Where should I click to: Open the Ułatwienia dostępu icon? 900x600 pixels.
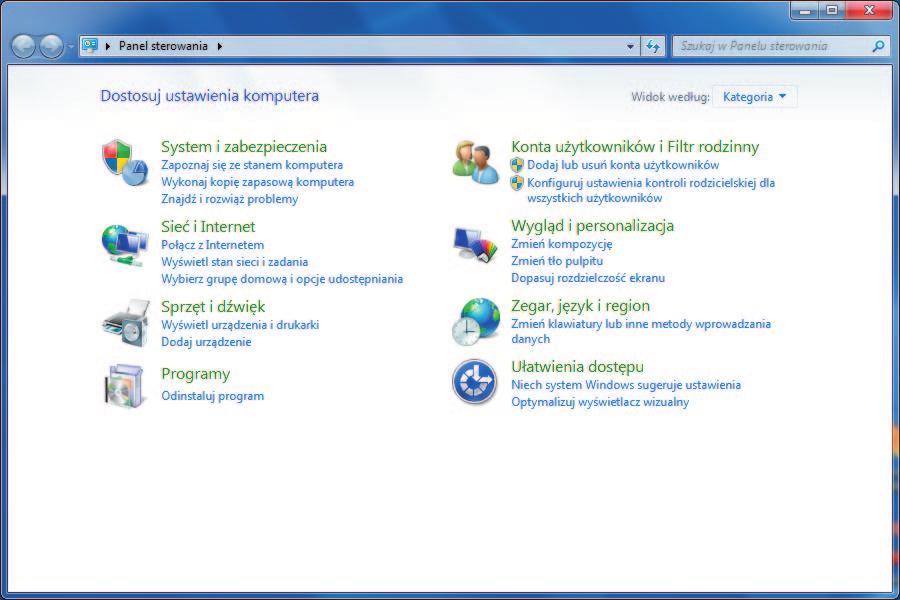(474, 382)
